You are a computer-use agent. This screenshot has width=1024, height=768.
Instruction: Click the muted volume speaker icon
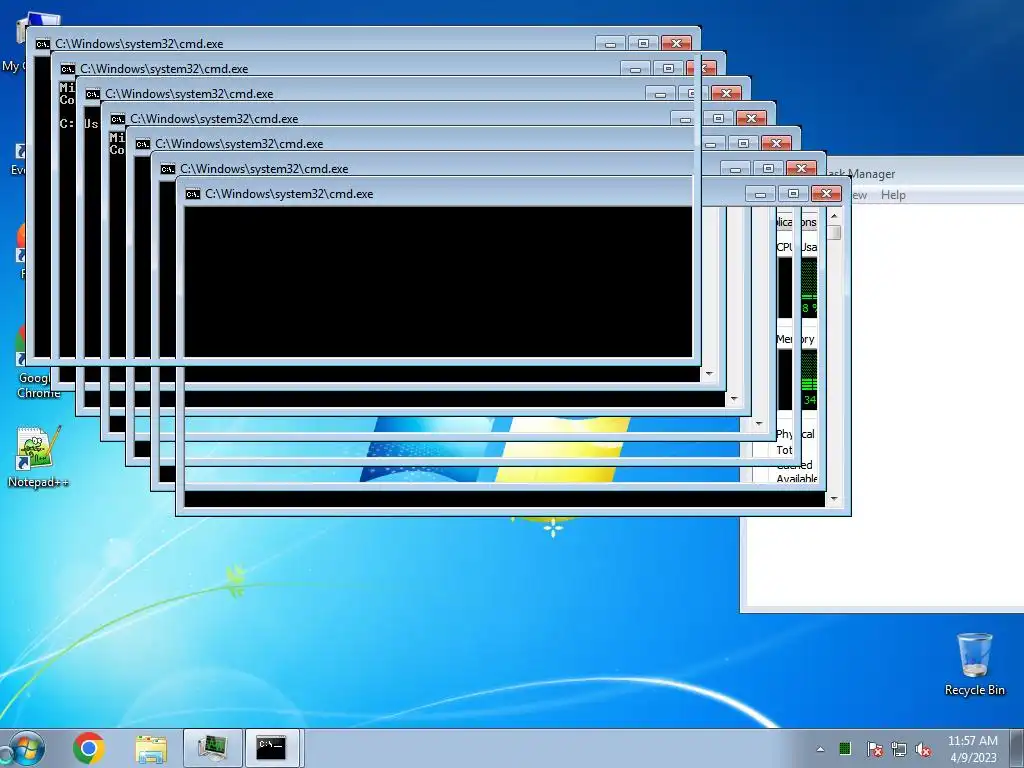(923, 749)
